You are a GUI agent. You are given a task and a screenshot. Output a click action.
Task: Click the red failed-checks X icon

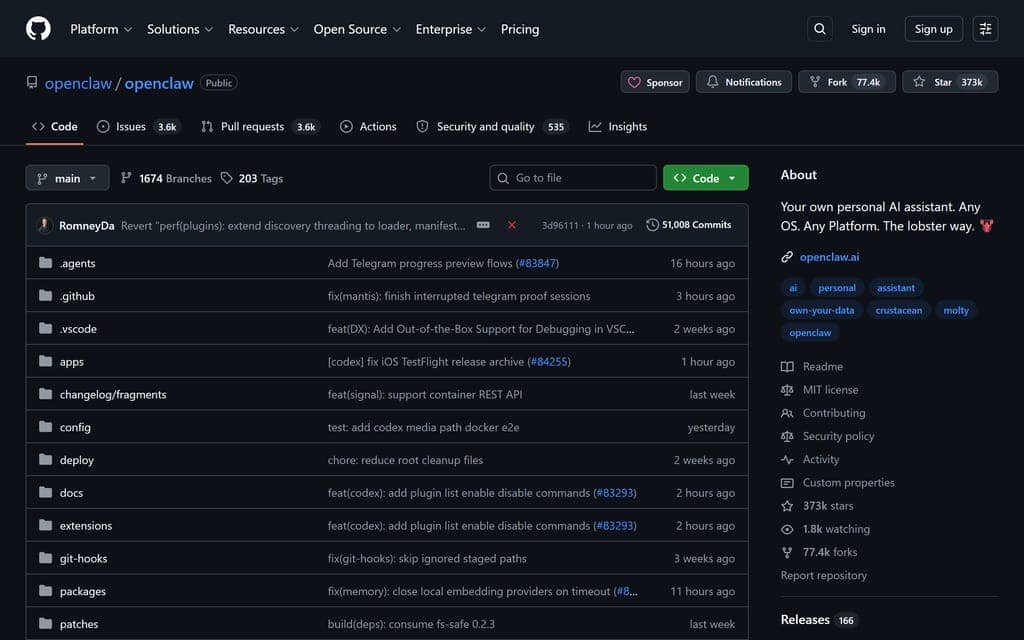click(x=512, y=225)
